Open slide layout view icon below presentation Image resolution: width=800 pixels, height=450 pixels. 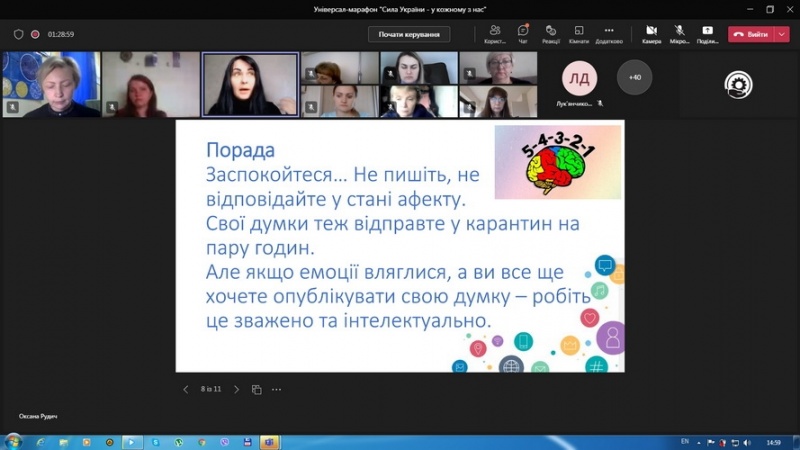(257, 389)
